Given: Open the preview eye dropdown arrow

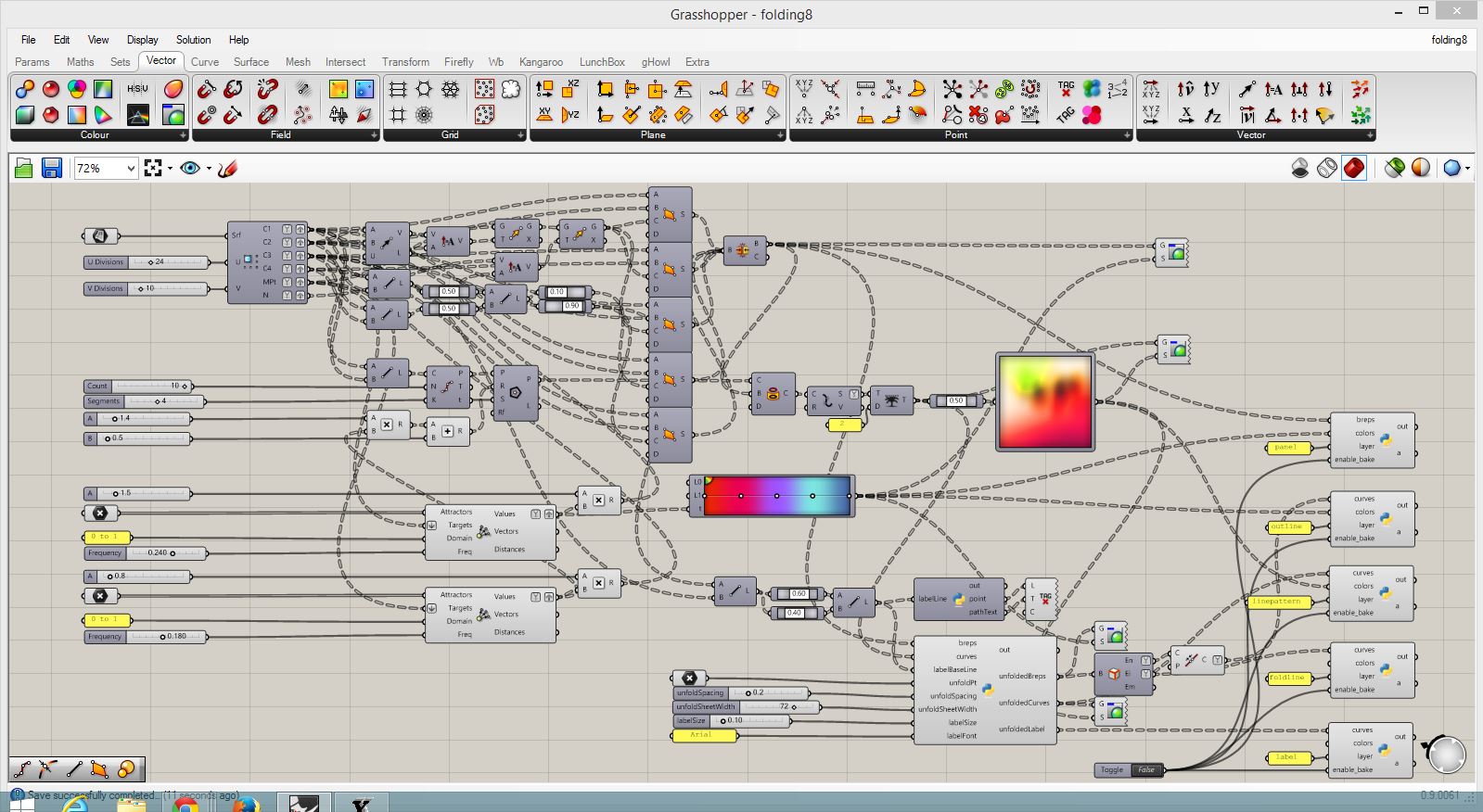Looking at the screenshot, I should 209,168.
